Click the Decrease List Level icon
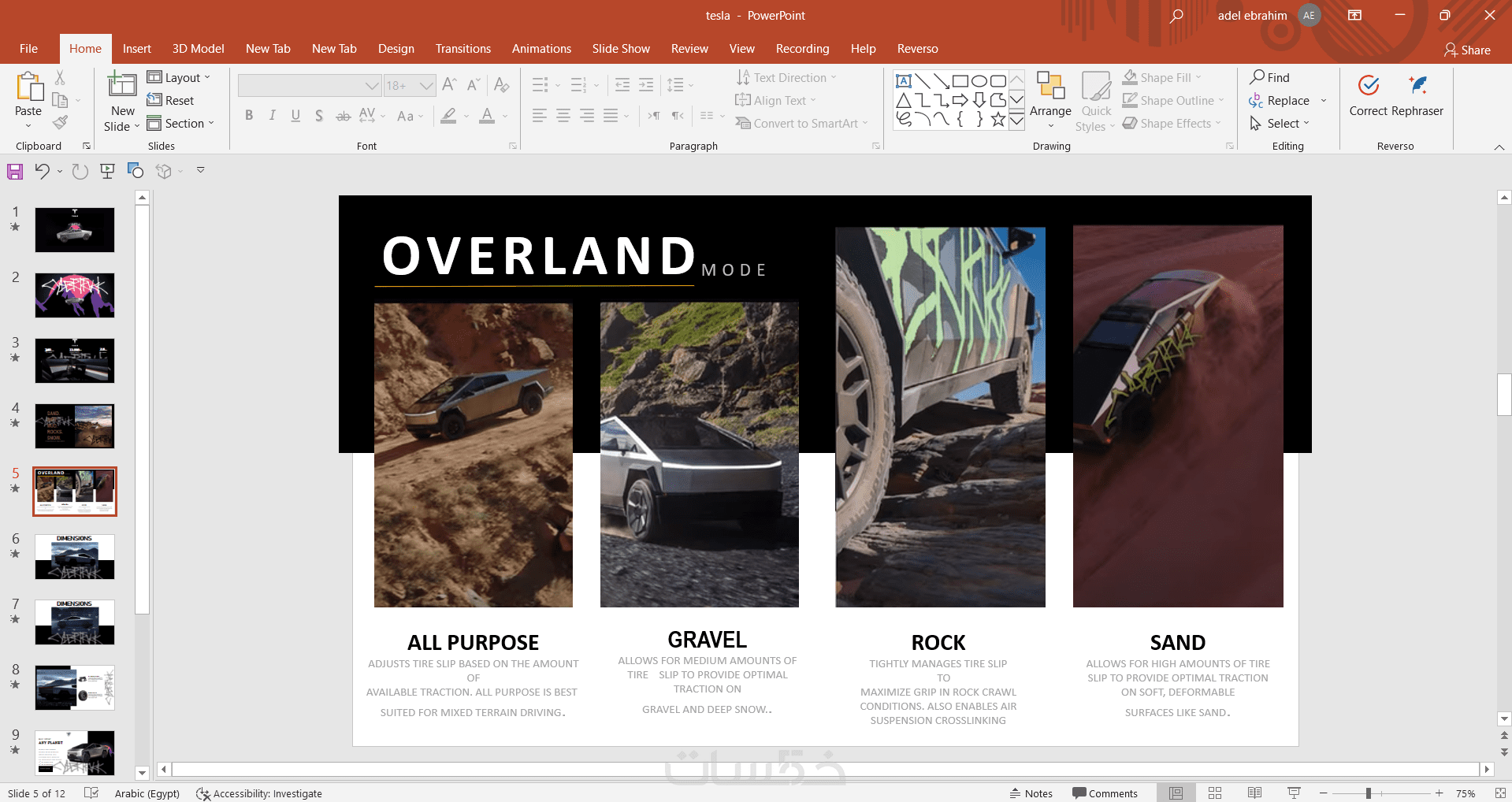The height and width of the screenshot is (802, 1512). (x=622, y=84)
